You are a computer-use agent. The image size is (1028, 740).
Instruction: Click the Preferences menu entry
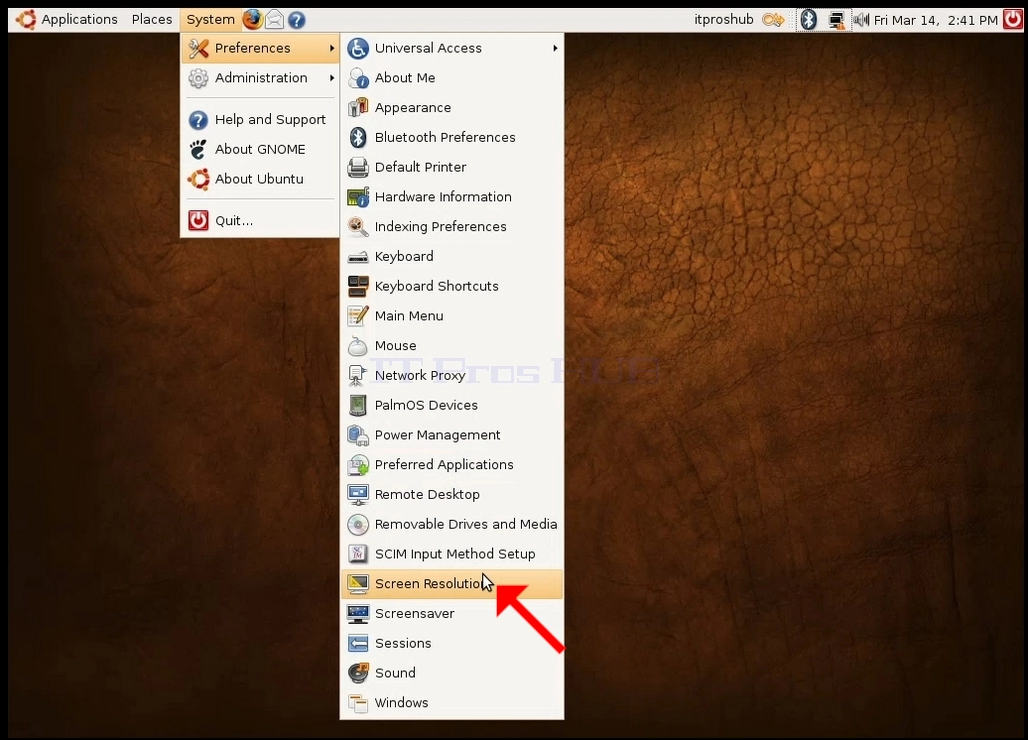tap(260, 48)
